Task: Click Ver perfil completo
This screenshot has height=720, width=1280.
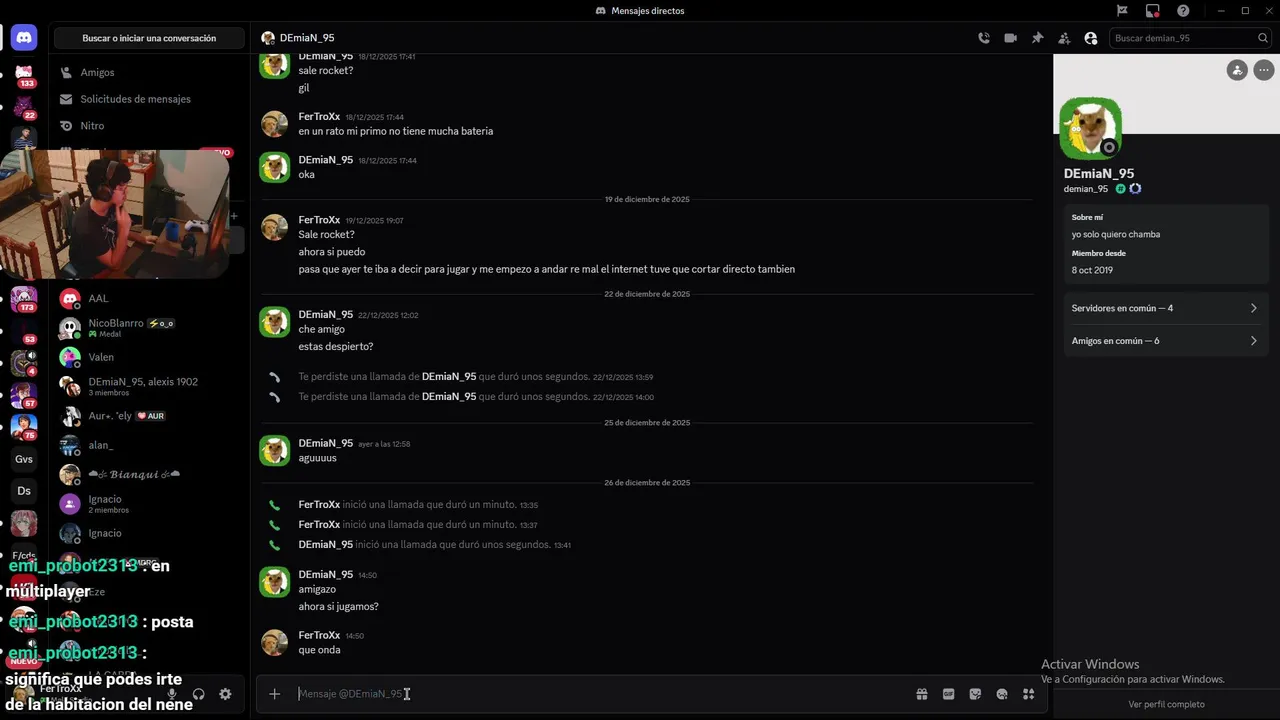Action: point(1166,704)
